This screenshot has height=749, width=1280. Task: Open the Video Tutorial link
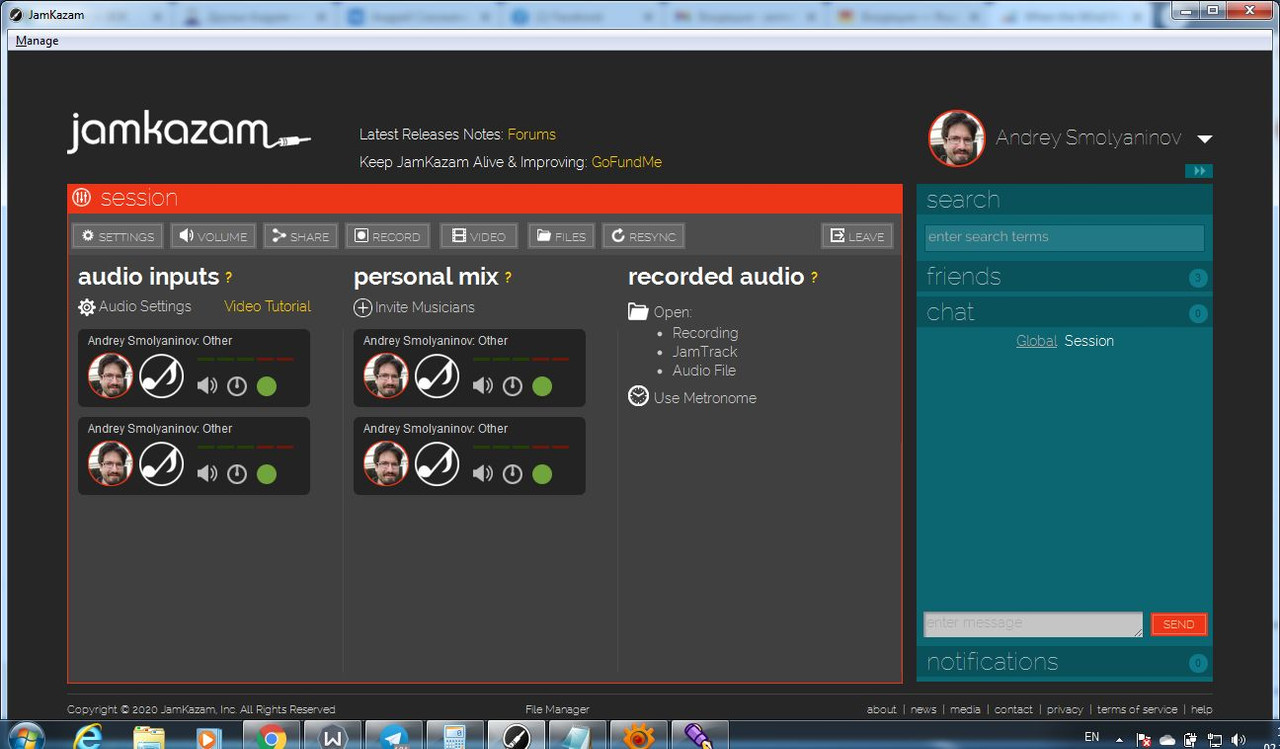tap(267, 306)
